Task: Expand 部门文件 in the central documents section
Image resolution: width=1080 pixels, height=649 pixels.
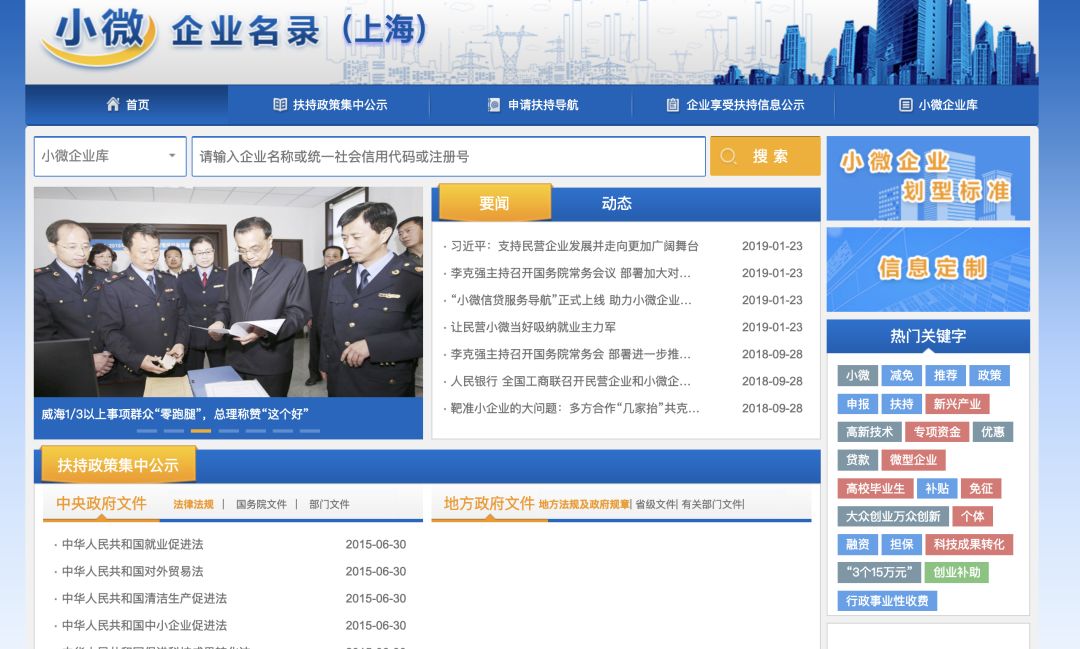Action: click(331, 503)
